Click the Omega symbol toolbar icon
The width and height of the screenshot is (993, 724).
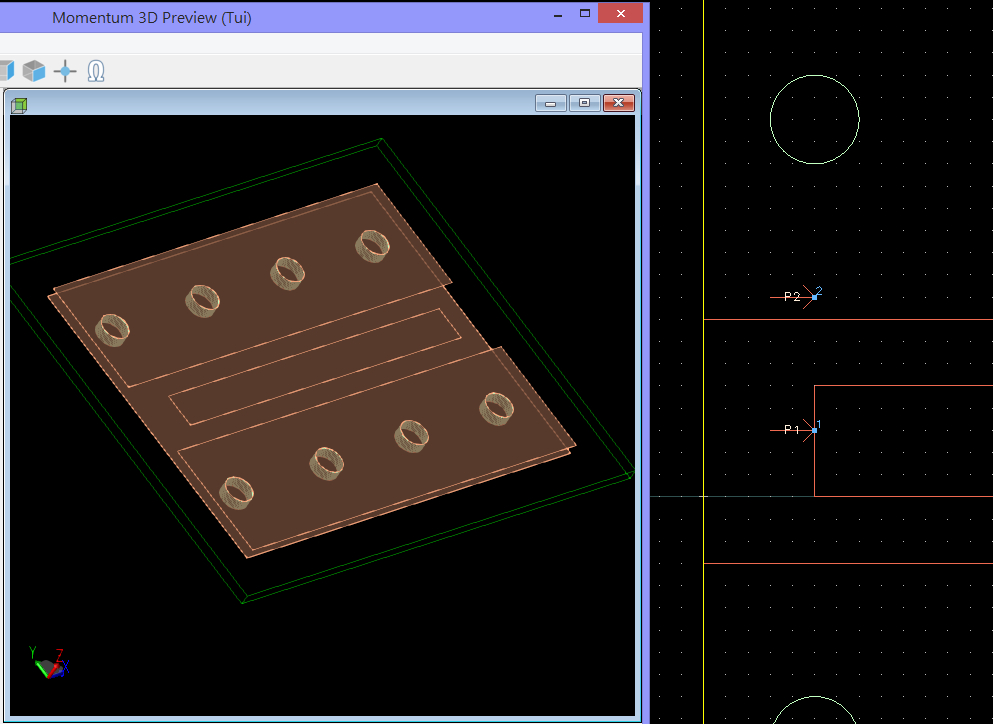[96, 71]
